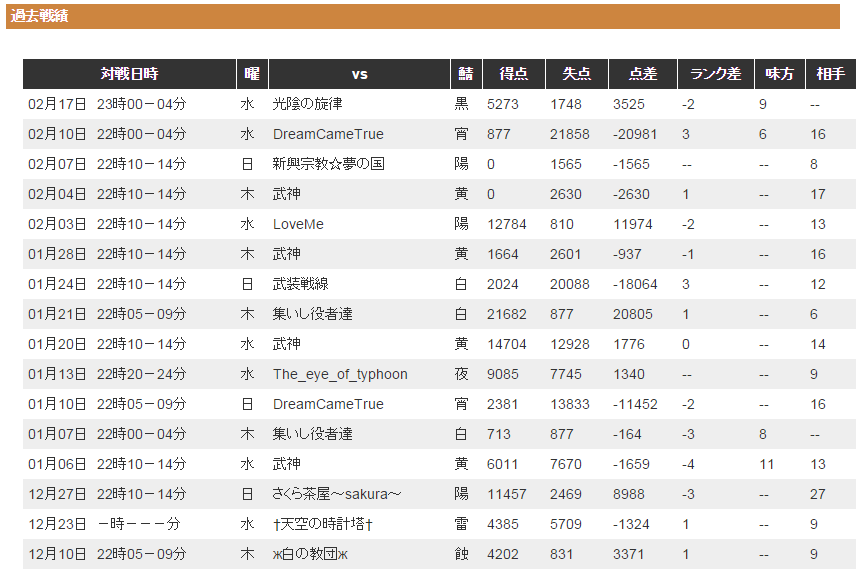Click the 過去戦績 section title
The width and height of the screenshot is (863, 578).
coord(39,16)
